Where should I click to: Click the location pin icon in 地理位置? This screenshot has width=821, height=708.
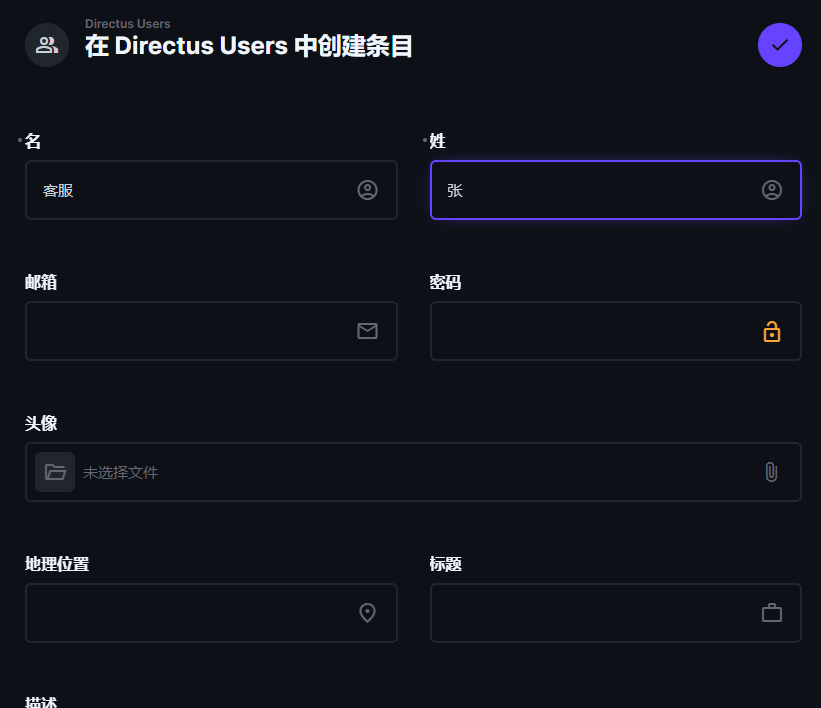coord(368,613)
